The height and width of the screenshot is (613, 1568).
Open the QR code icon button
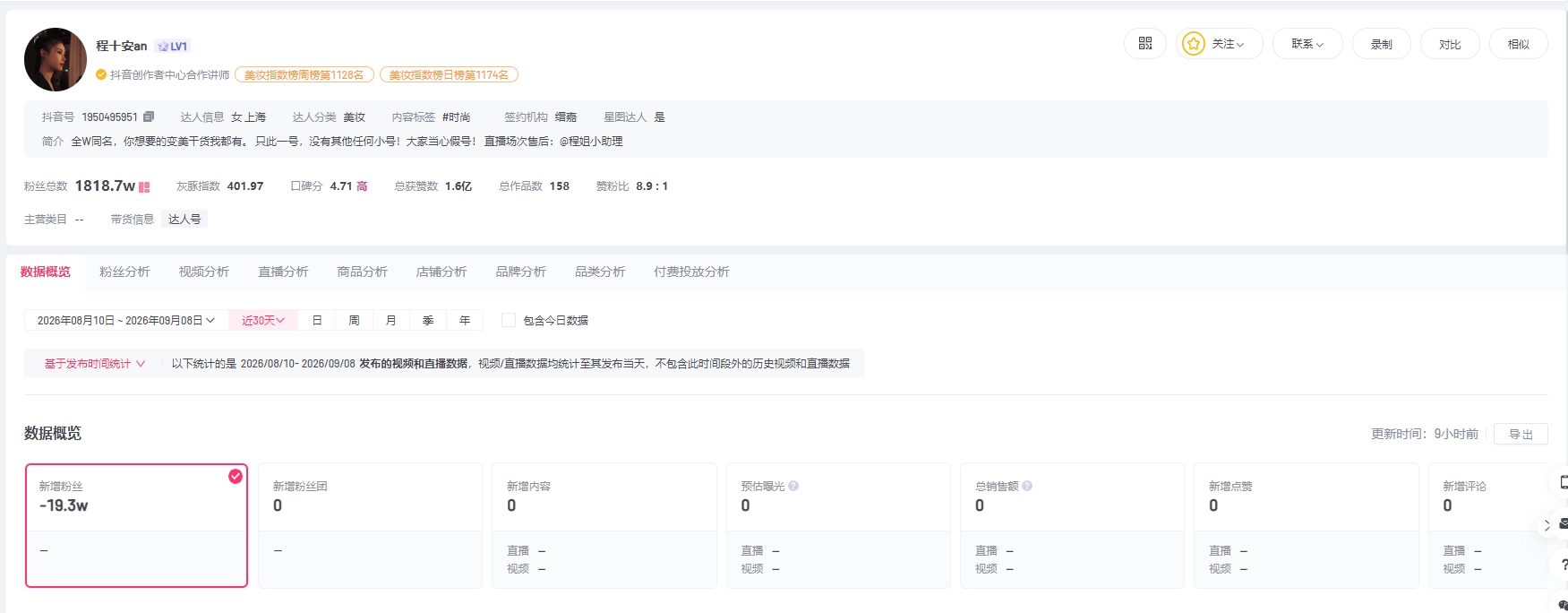tap(1144, 43)
